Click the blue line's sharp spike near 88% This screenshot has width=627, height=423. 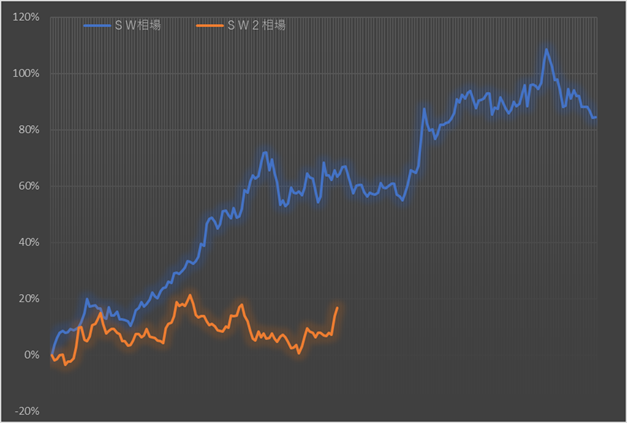click(424, 109)
